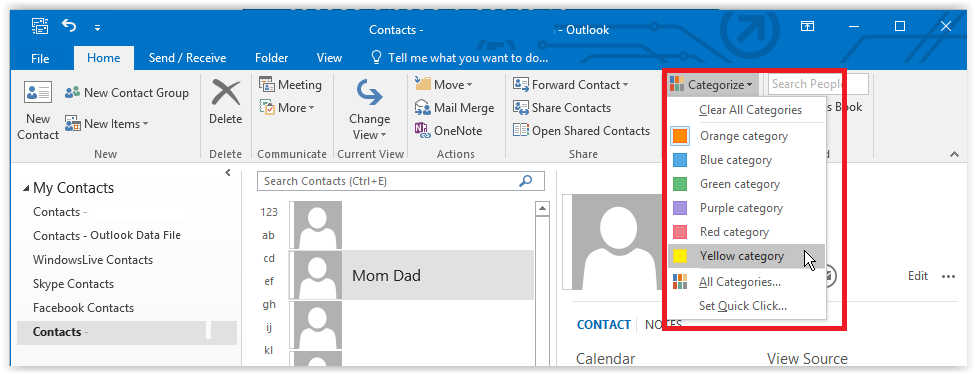
Task: Click the Ribbon Display Options icon
Action: [x=806, y=26]
